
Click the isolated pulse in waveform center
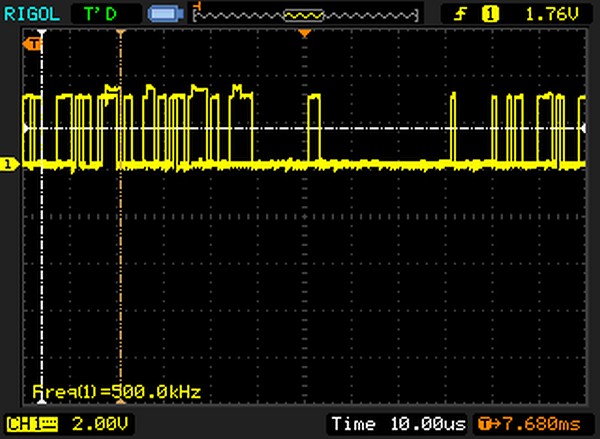point(314,128)
